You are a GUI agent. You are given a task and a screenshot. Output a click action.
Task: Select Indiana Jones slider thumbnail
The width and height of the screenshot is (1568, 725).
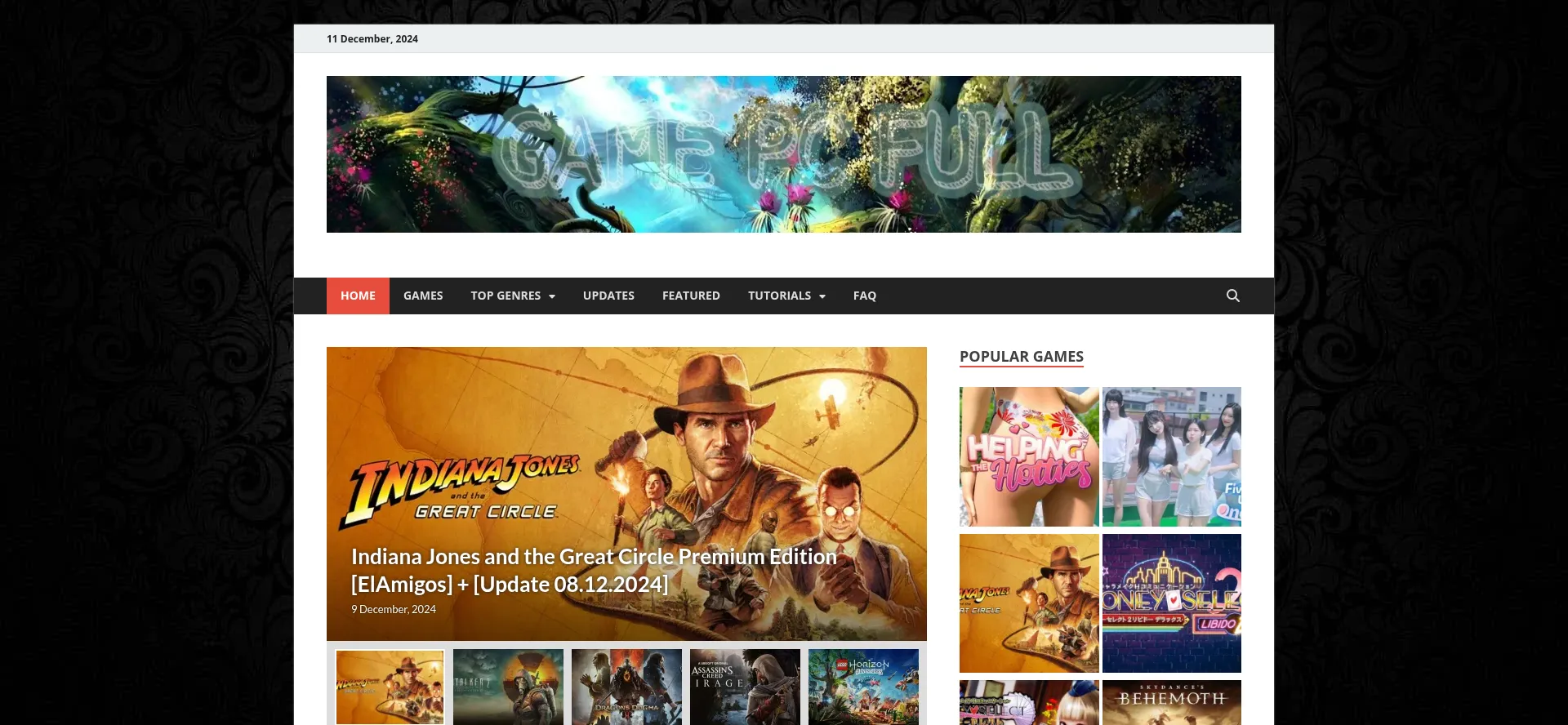click(x=390, y=687)
